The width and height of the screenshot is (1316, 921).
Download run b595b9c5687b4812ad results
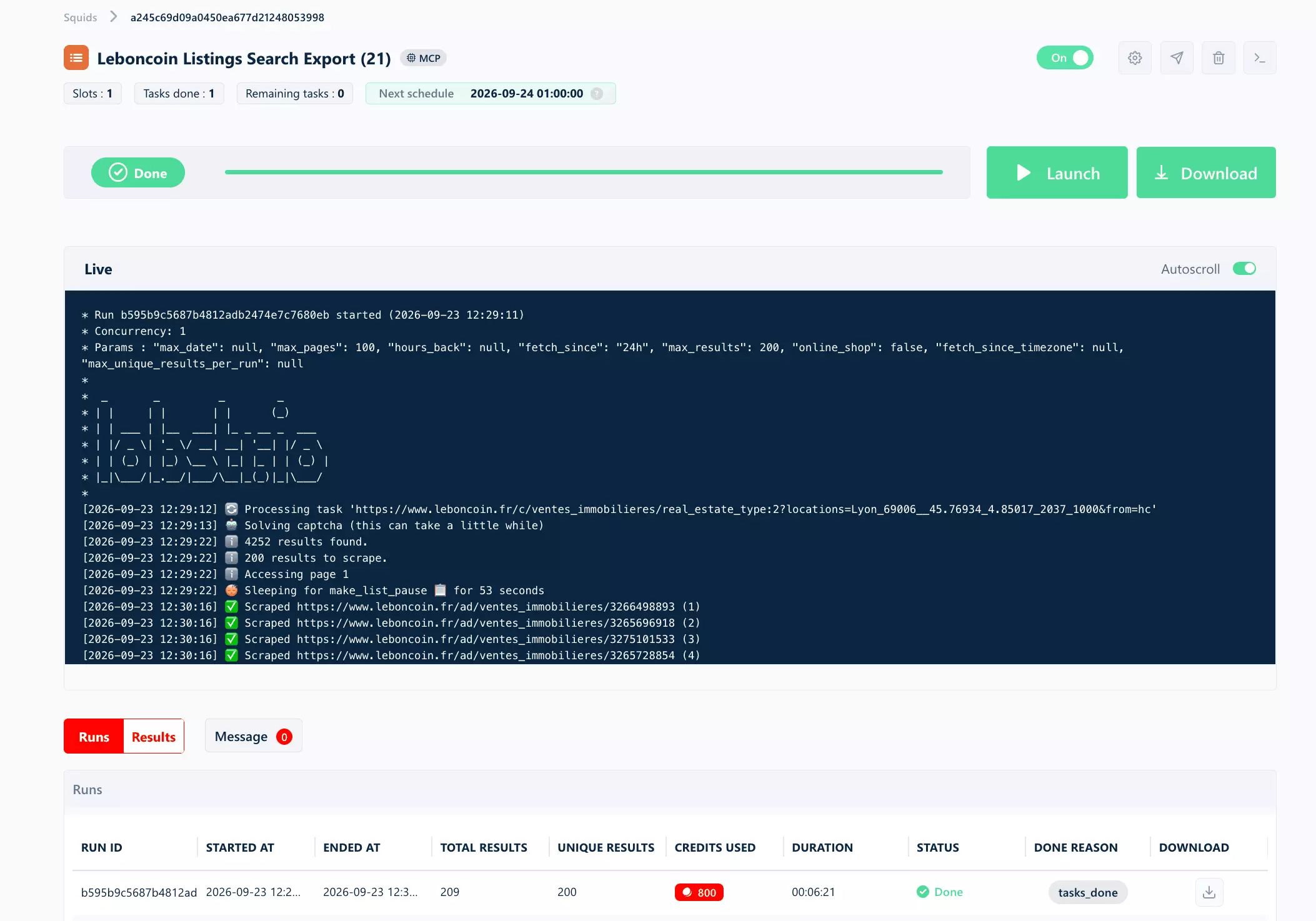click(x=1209, y=892)
